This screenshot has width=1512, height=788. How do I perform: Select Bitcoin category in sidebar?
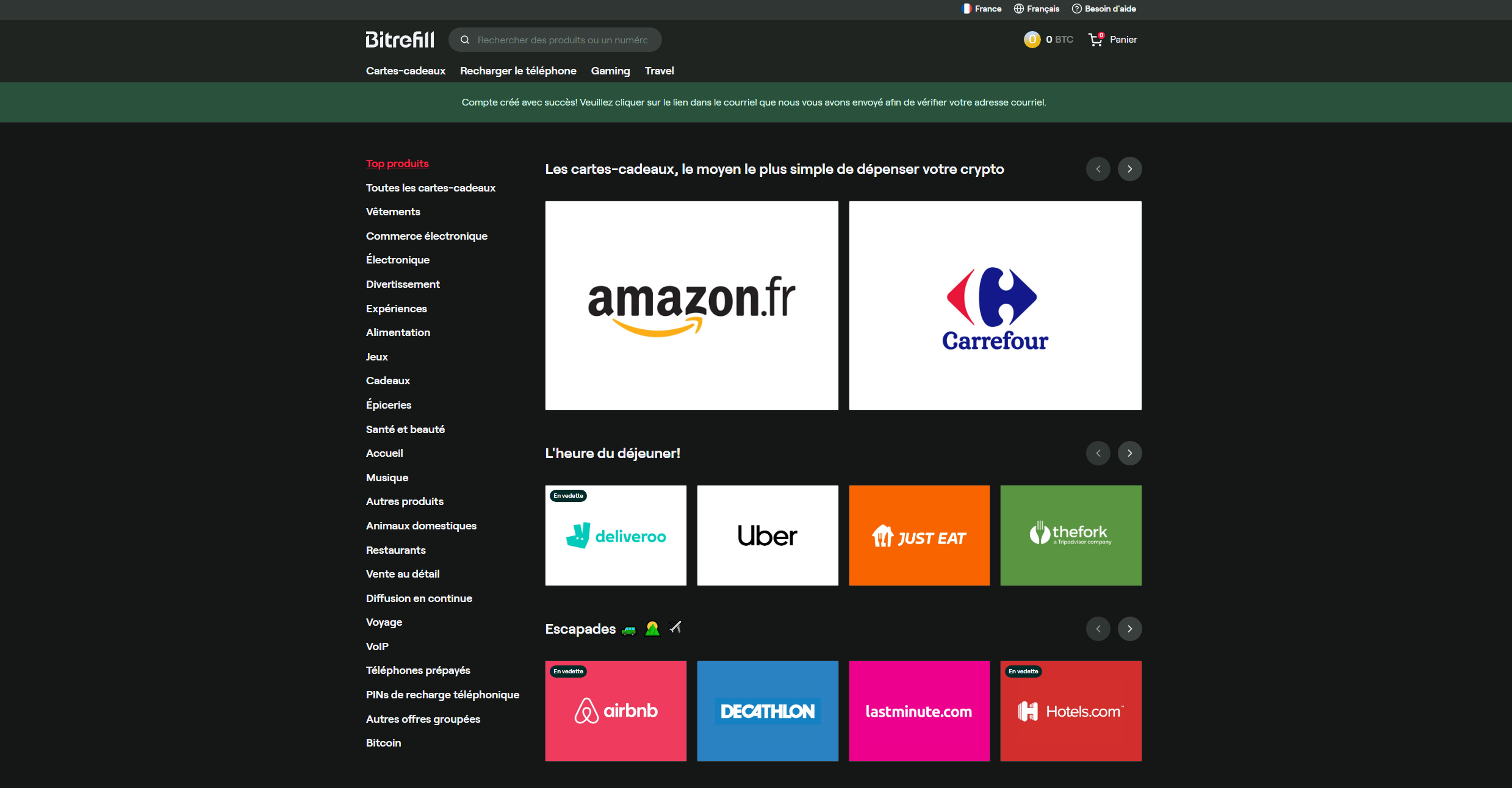pyautogui.click(x=383, y=743)
